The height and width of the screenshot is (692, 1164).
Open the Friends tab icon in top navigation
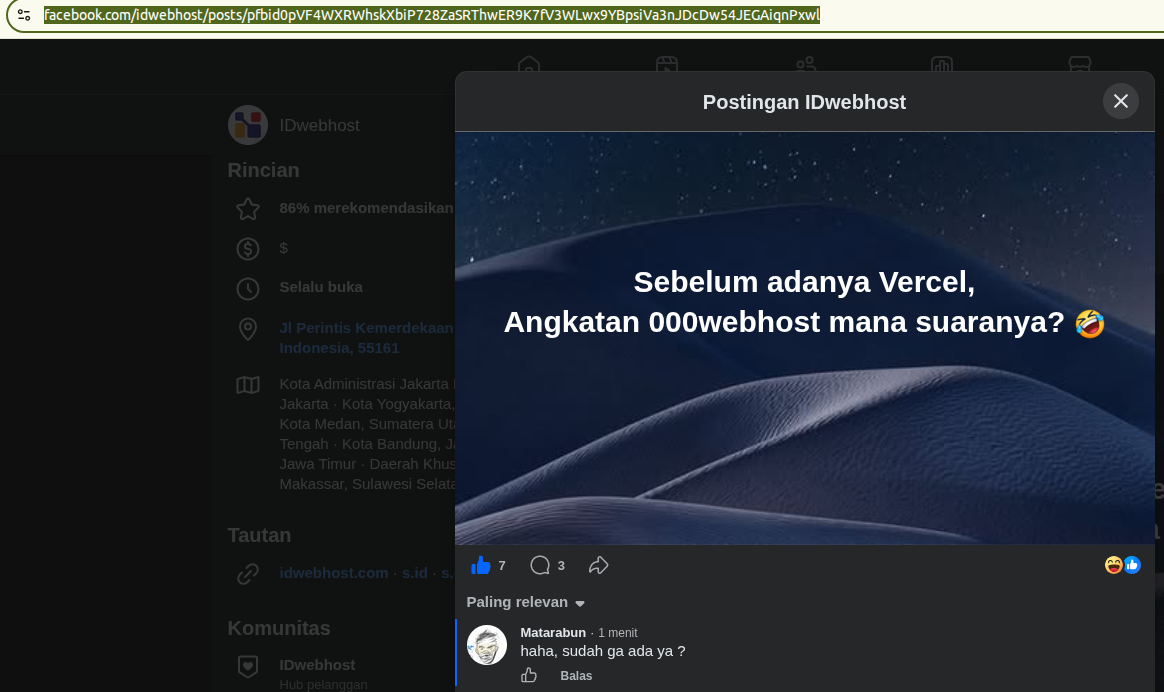pyautogui.click(x=805, y=65)
